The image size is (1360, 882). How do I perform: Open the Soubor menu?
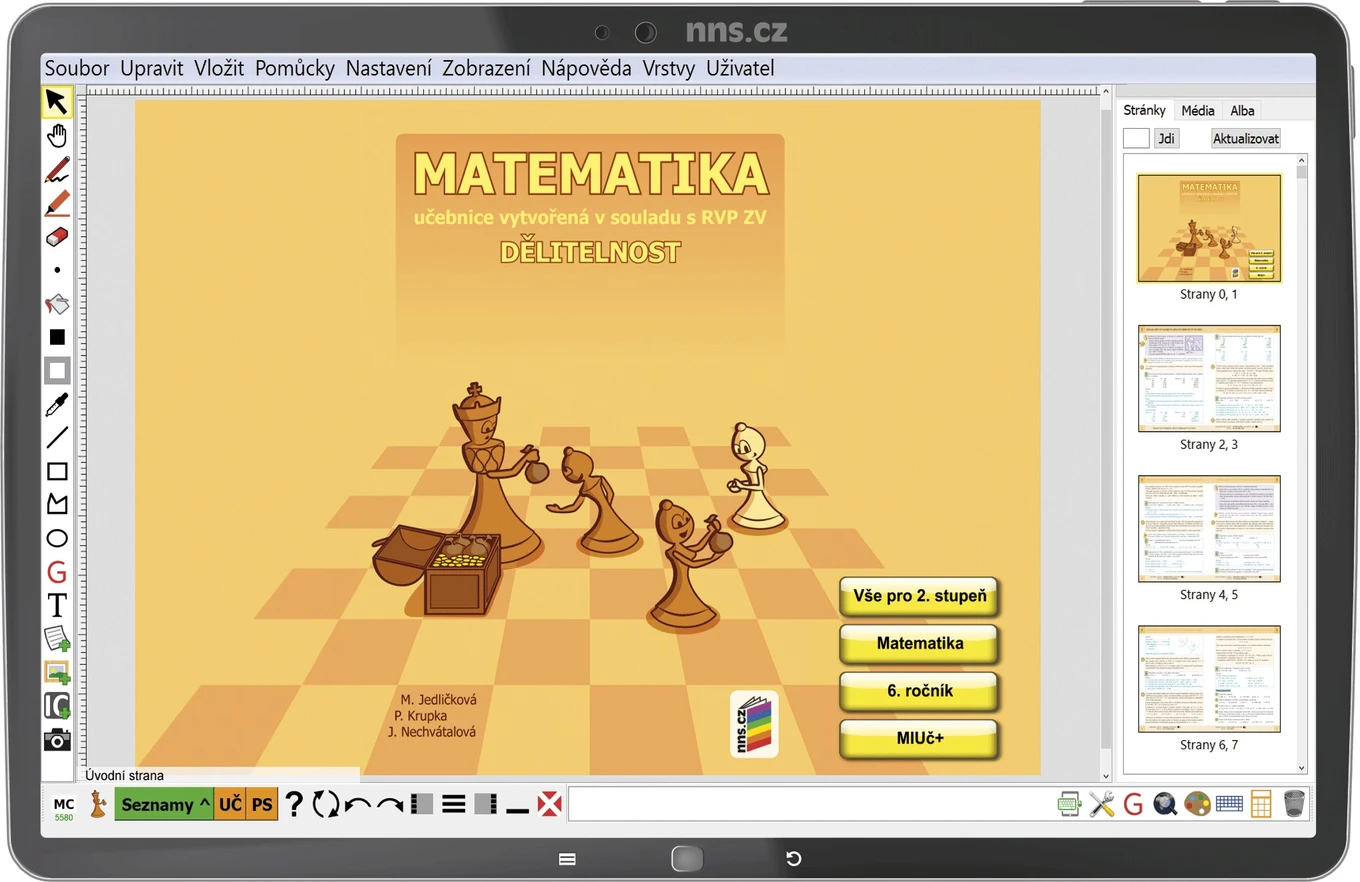77,68
